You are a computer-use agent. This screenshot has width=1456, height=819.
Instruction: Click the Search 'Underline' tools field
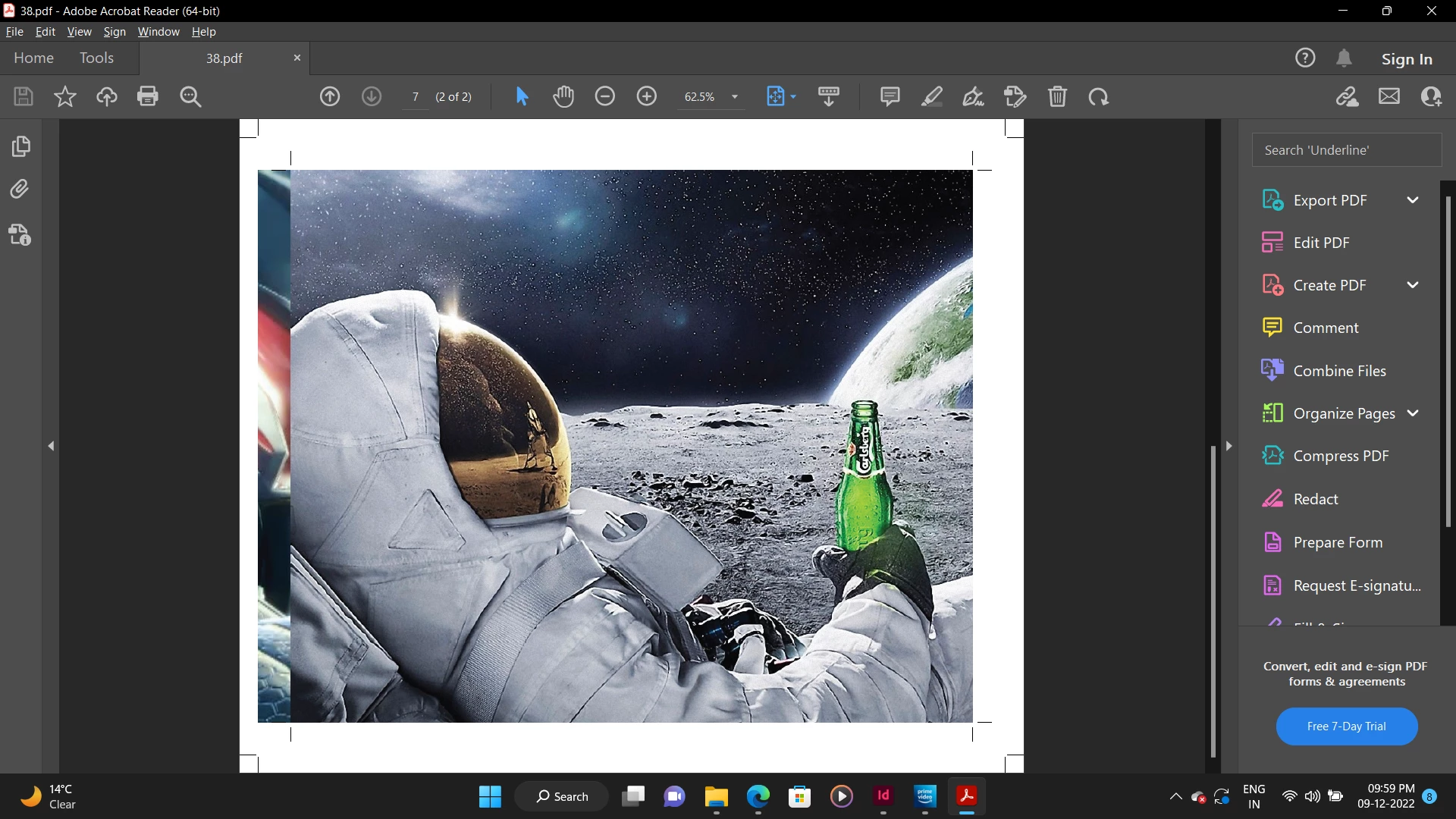coord(1346,150)
